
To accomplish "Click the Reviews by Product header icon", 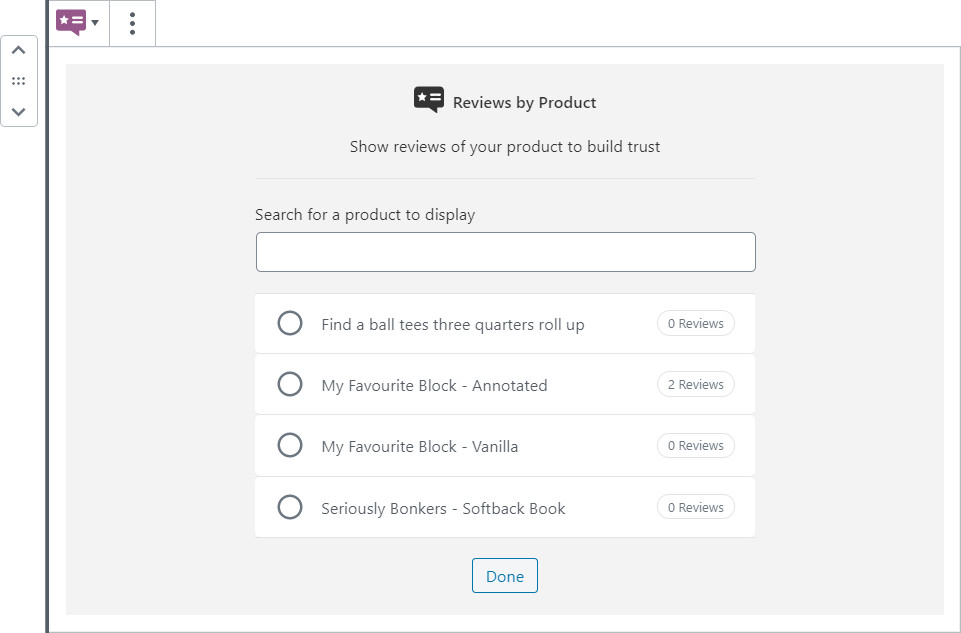I will pyautogui.click(x=428, y=100).
